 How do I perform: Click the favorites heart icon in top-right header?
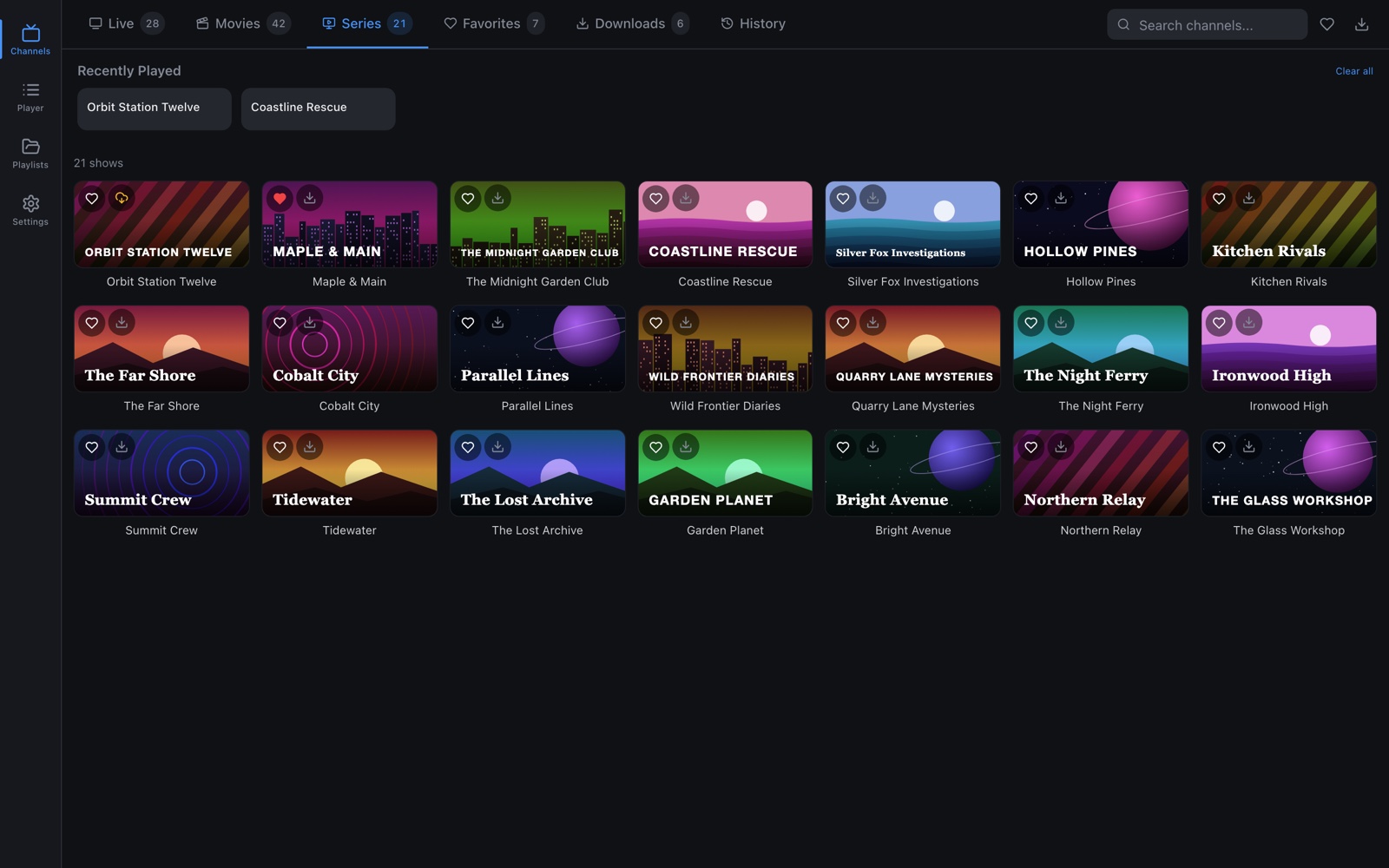(x=1326, y=24)
